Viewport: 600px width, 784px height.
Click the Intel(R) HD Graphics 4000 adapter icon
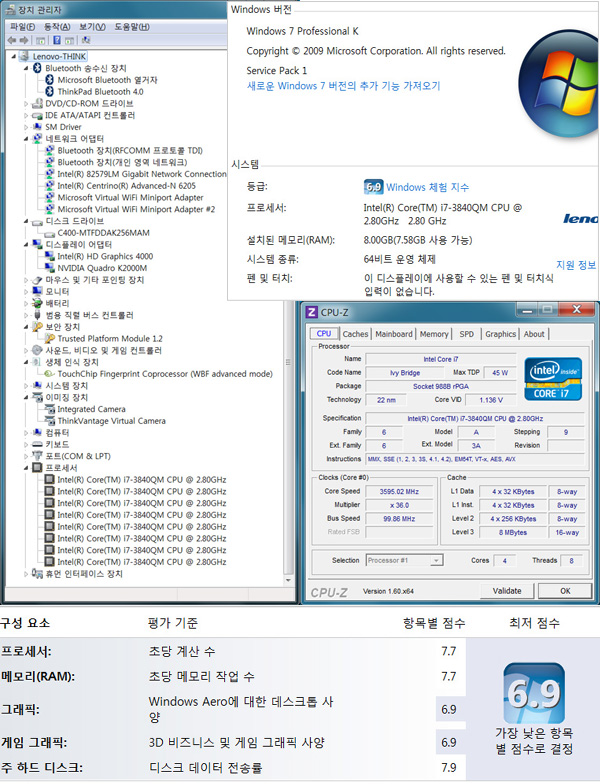(x=50, y=256)
